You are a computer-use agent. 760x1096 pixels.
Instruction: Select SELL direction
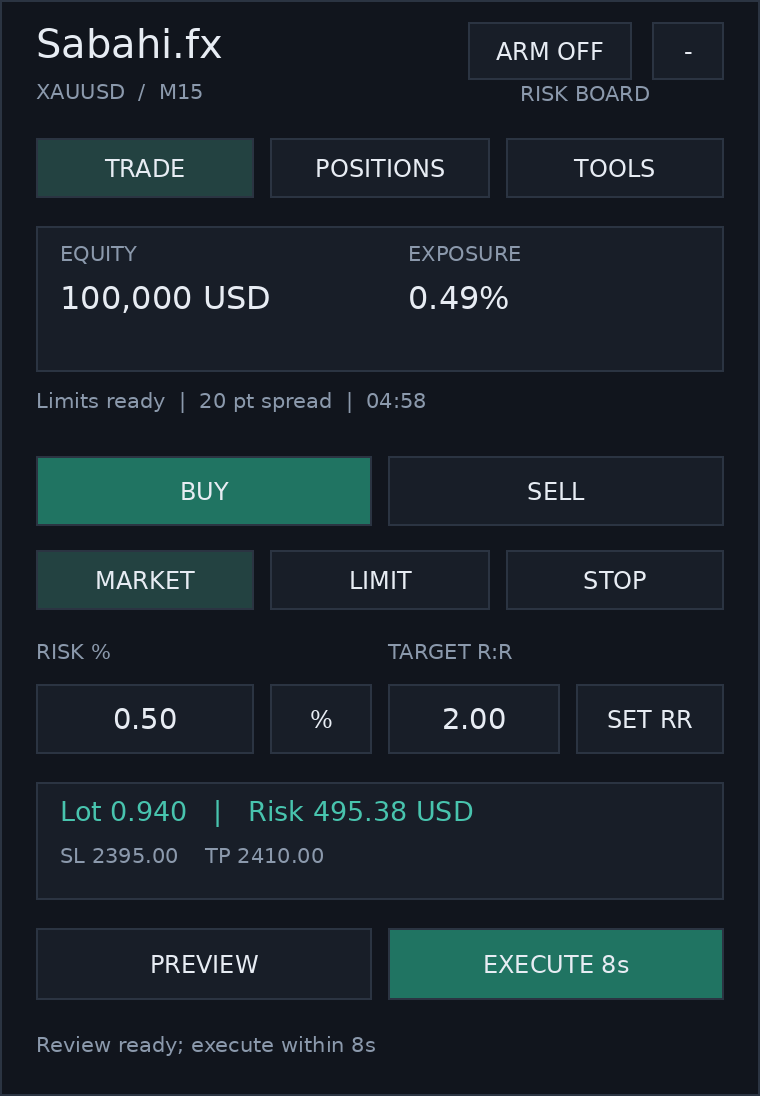click(556, 491)
